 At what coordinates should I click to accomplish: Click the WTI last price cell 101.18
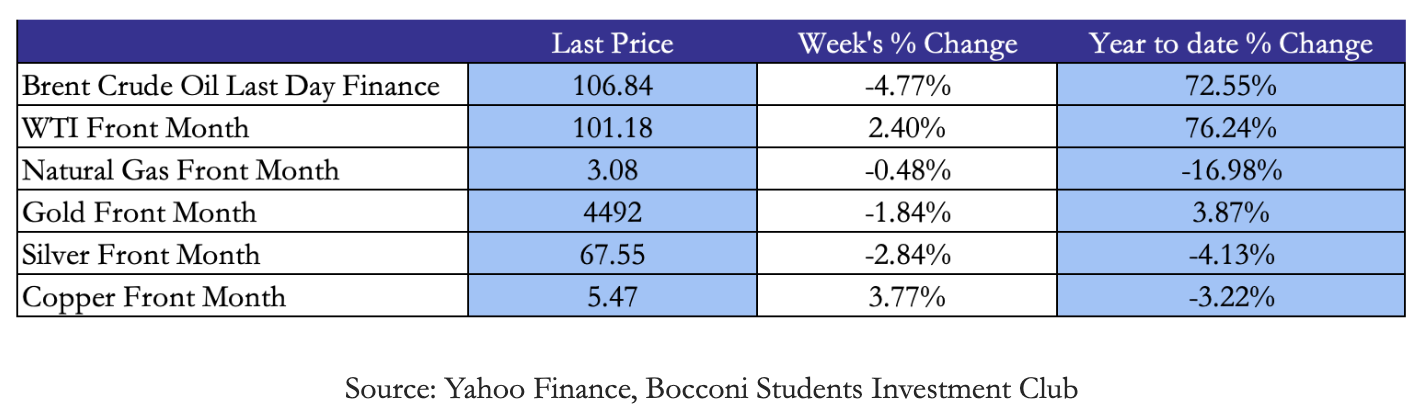coord(613,128)
